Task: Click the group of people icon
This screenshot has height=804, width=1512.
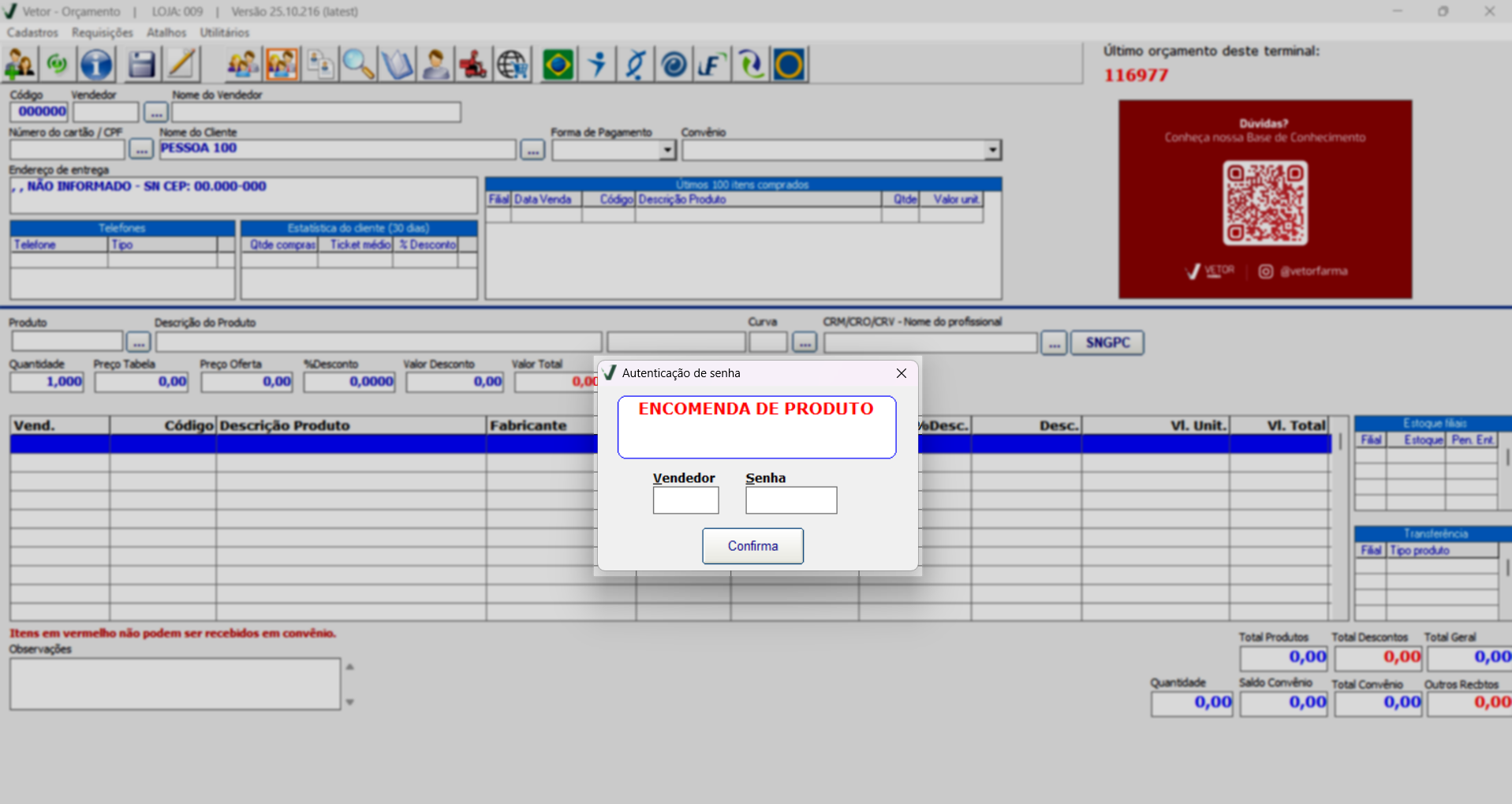Action: pyautogui.click(x=243, y=65)
